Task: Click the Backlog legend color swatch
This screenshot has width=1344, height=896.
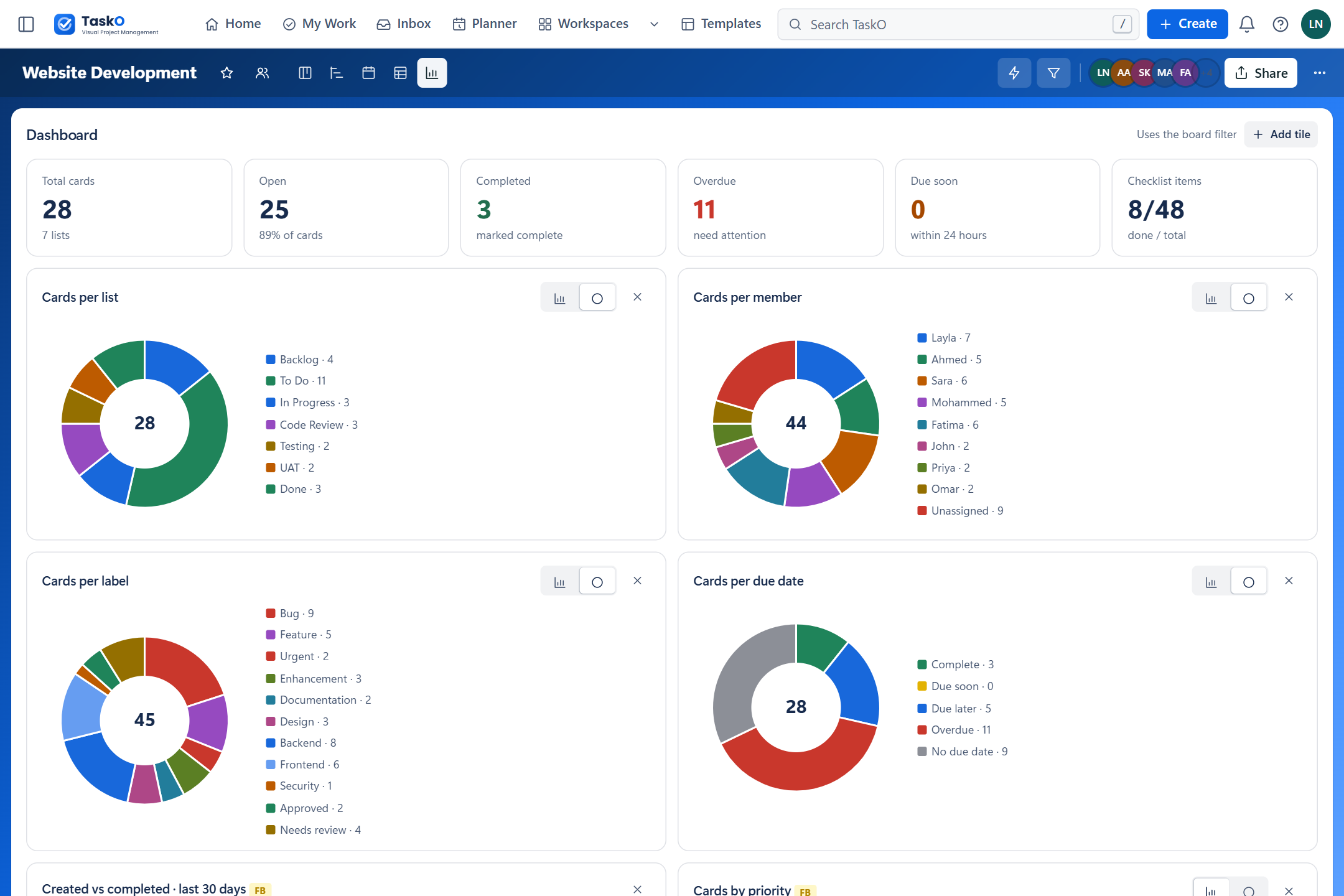Action: (x=271, y=359)
